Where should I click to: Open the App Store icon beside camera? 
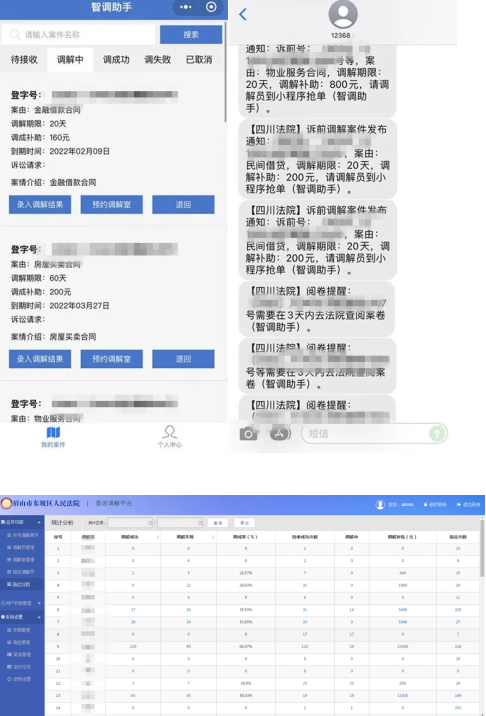(280, 433)
